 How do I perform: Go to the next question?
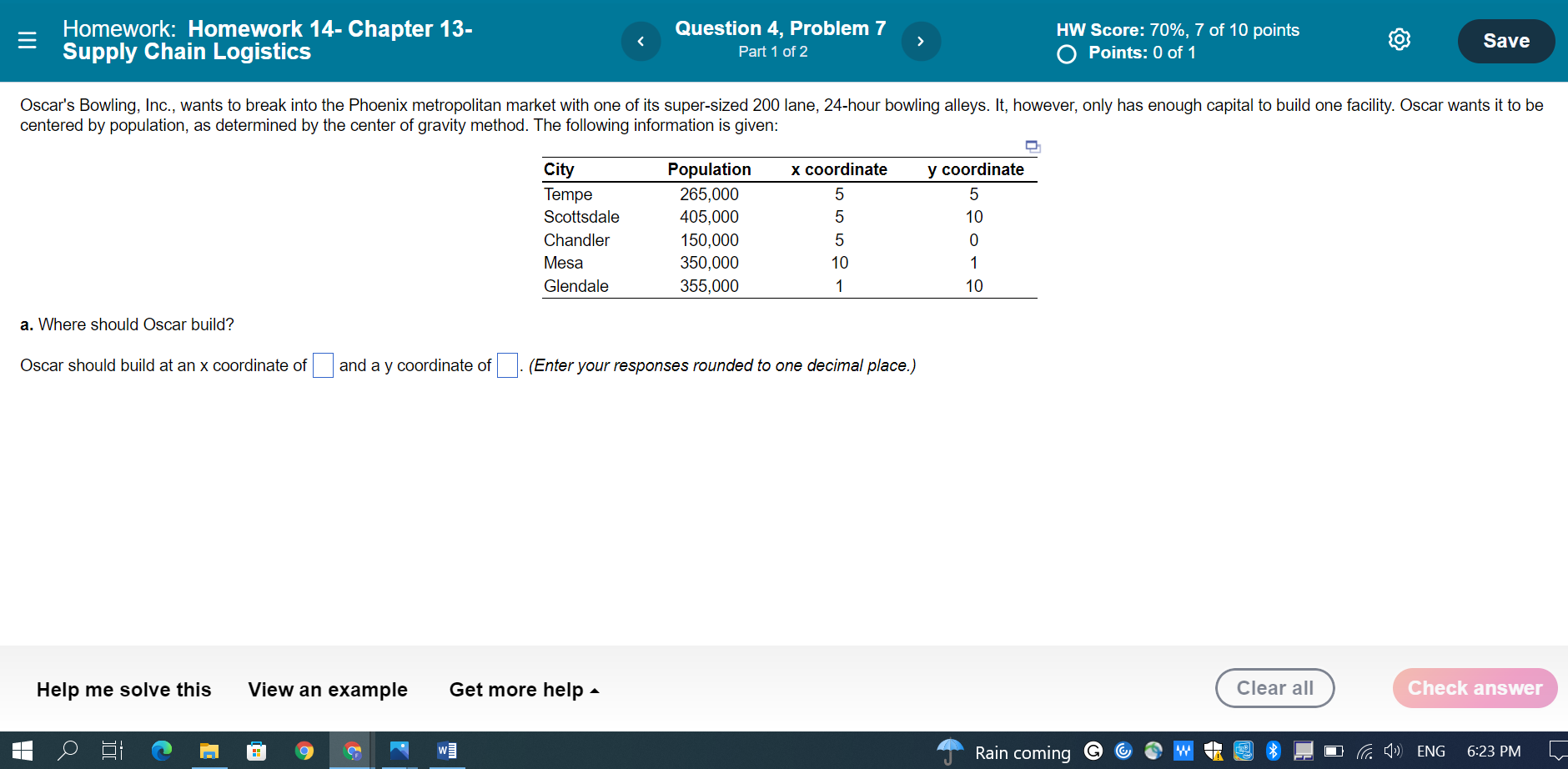(921, 41)
